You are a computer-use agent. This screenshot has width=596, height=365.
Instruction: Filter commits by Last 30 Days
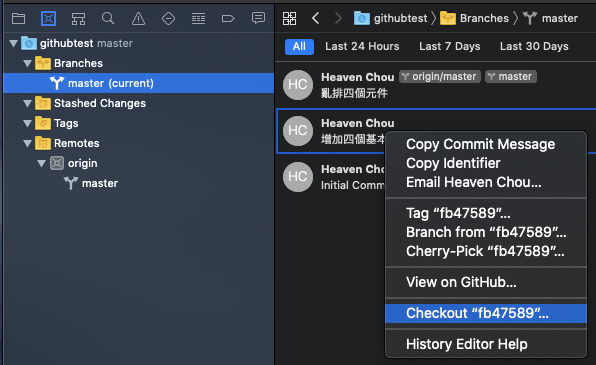pyautogui.click(x=534, y=46)
